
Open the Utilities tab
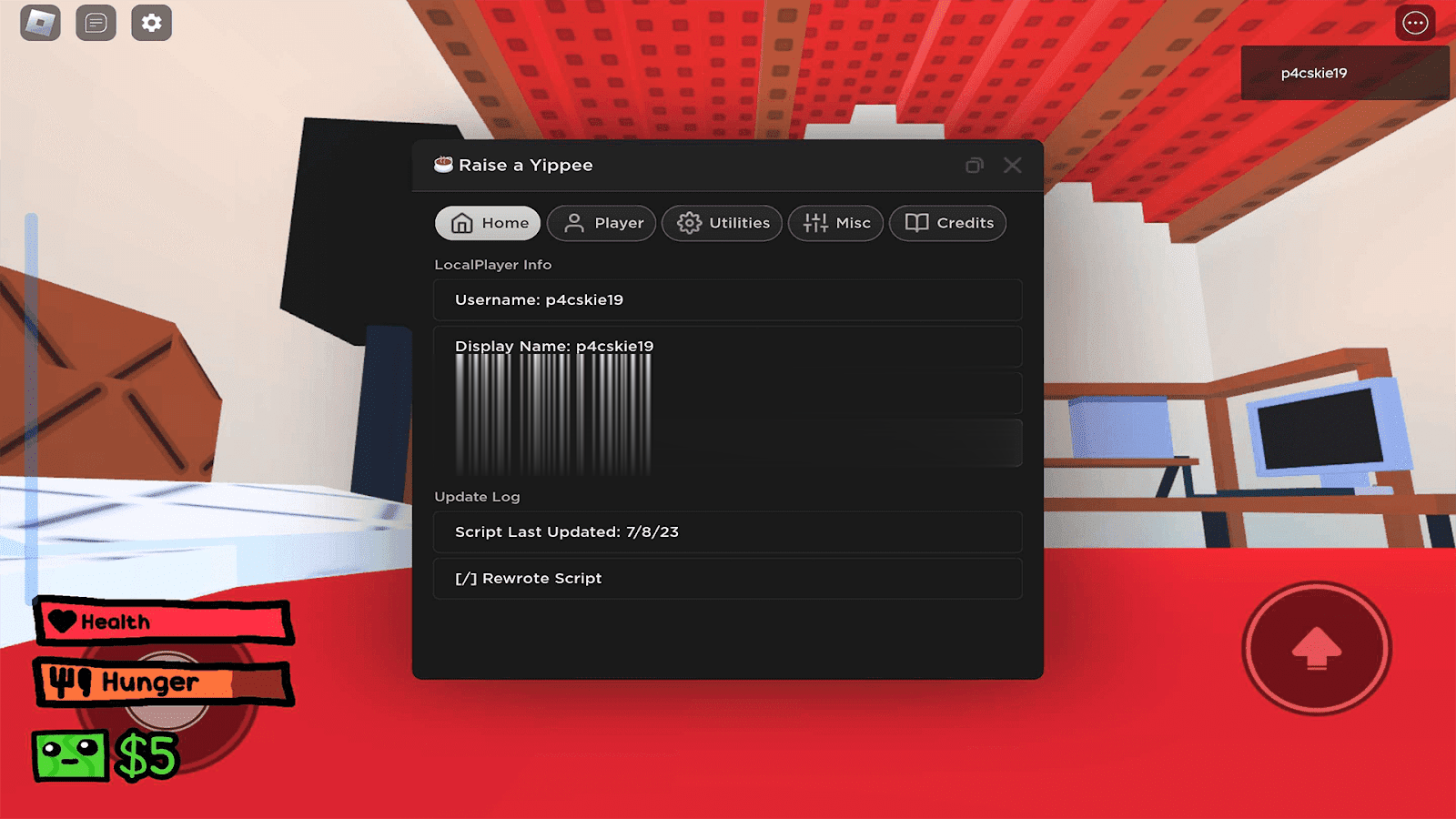pos(722,223)
